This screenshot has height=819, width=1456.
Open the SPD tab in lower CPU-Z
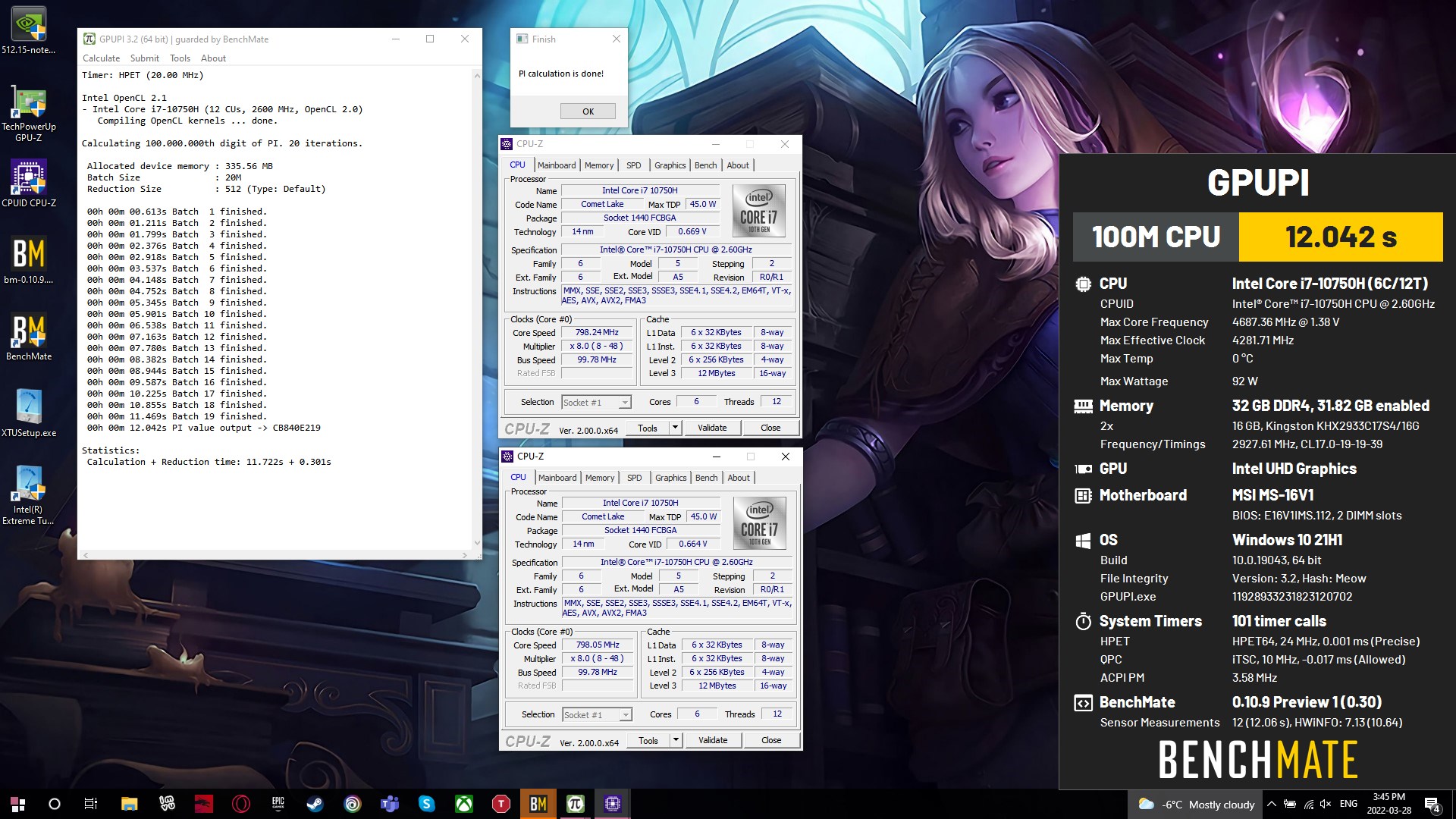coord(635,478)
